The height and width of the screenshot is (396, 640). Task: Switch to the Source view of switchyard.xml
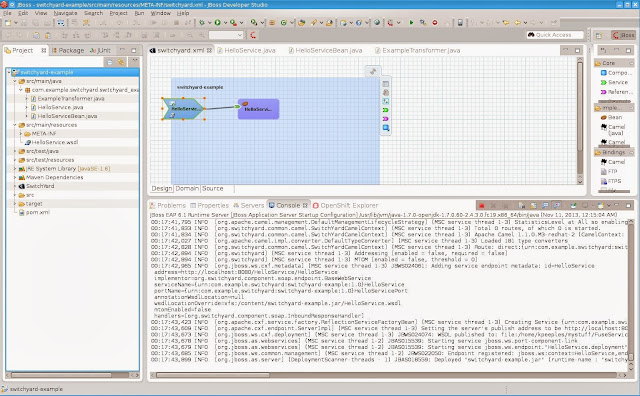pyautogui.click(x=213, y=189)
